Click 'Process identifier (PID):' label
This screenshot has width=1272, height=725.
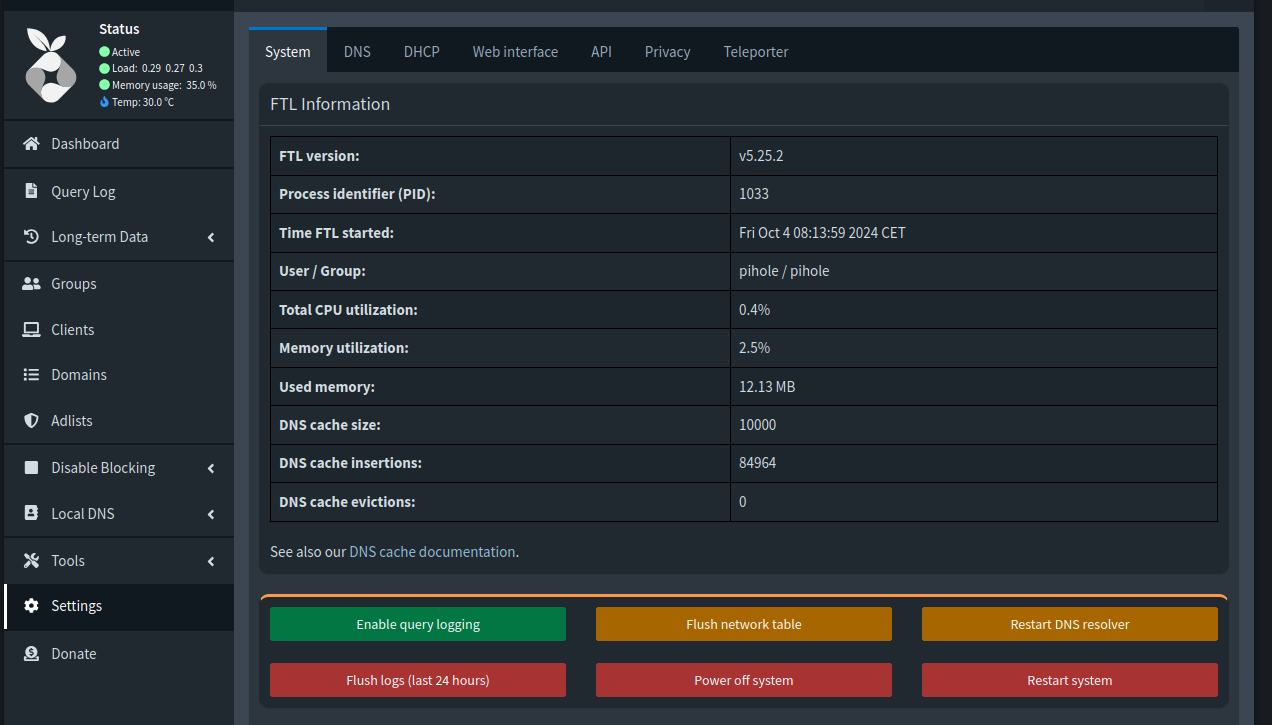pos(357,194)
